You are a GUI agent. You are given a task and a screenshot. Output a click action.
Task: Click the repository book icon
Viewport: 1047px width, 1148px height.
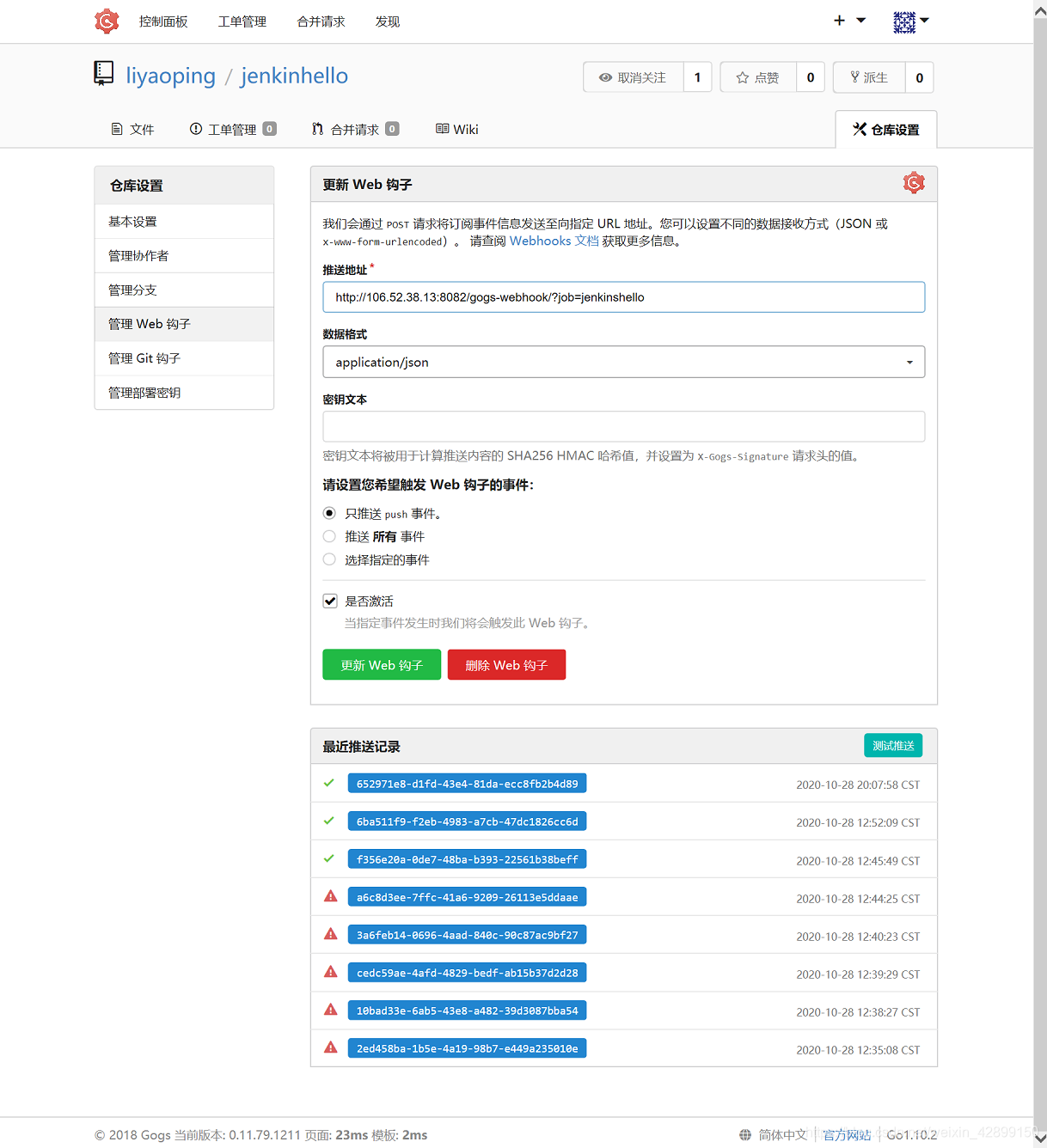[x=103, y=73]
